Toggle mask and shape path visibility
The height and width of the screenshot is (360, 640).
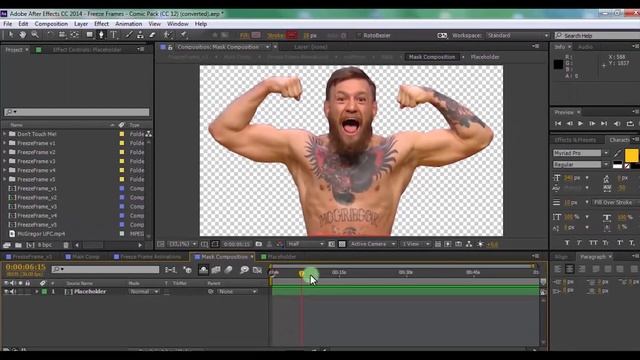215,244
